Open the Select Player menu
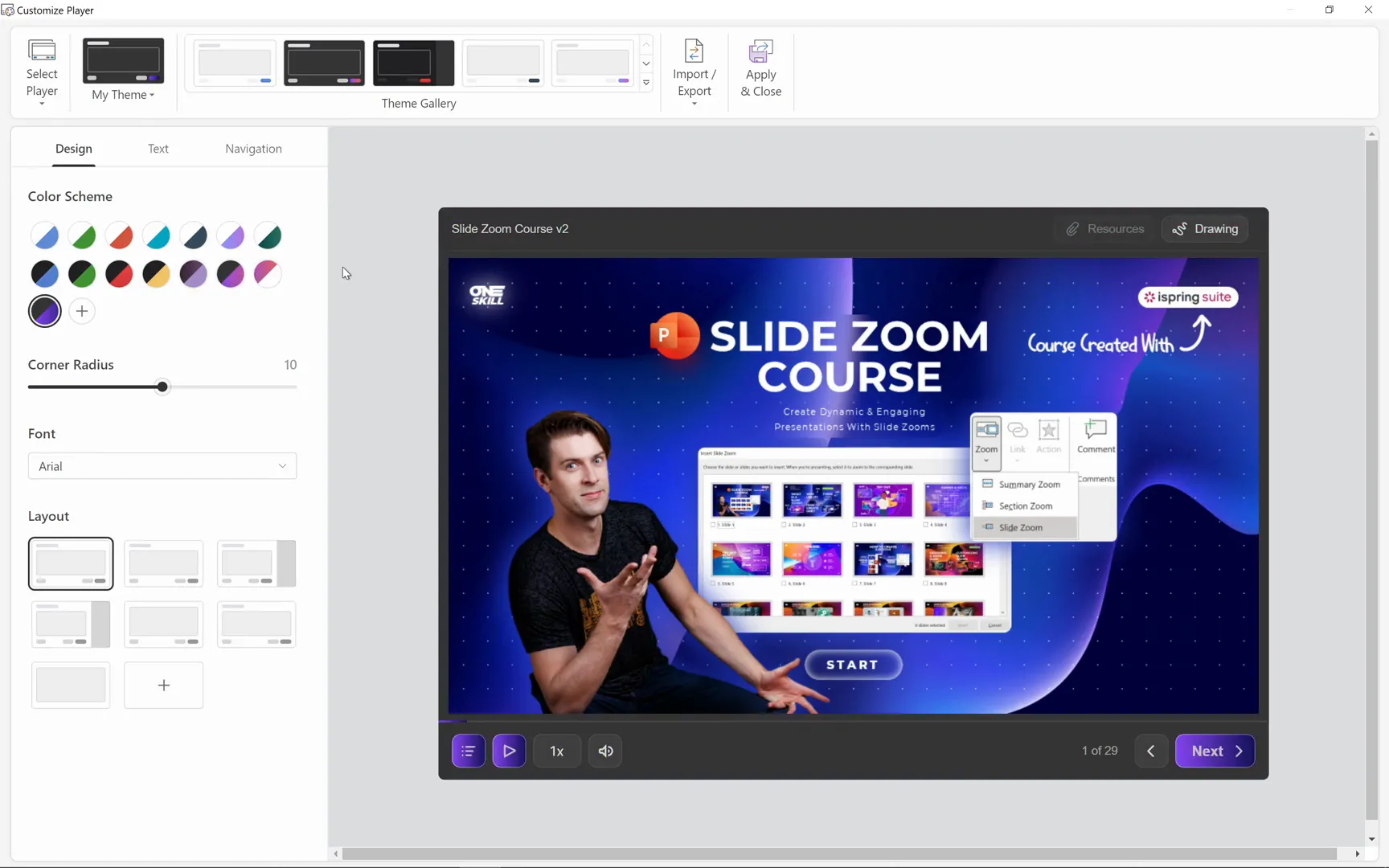Image resolution: width=1389 pixels, height=868 pixels. pyautogui.click(x=42, y=72)
